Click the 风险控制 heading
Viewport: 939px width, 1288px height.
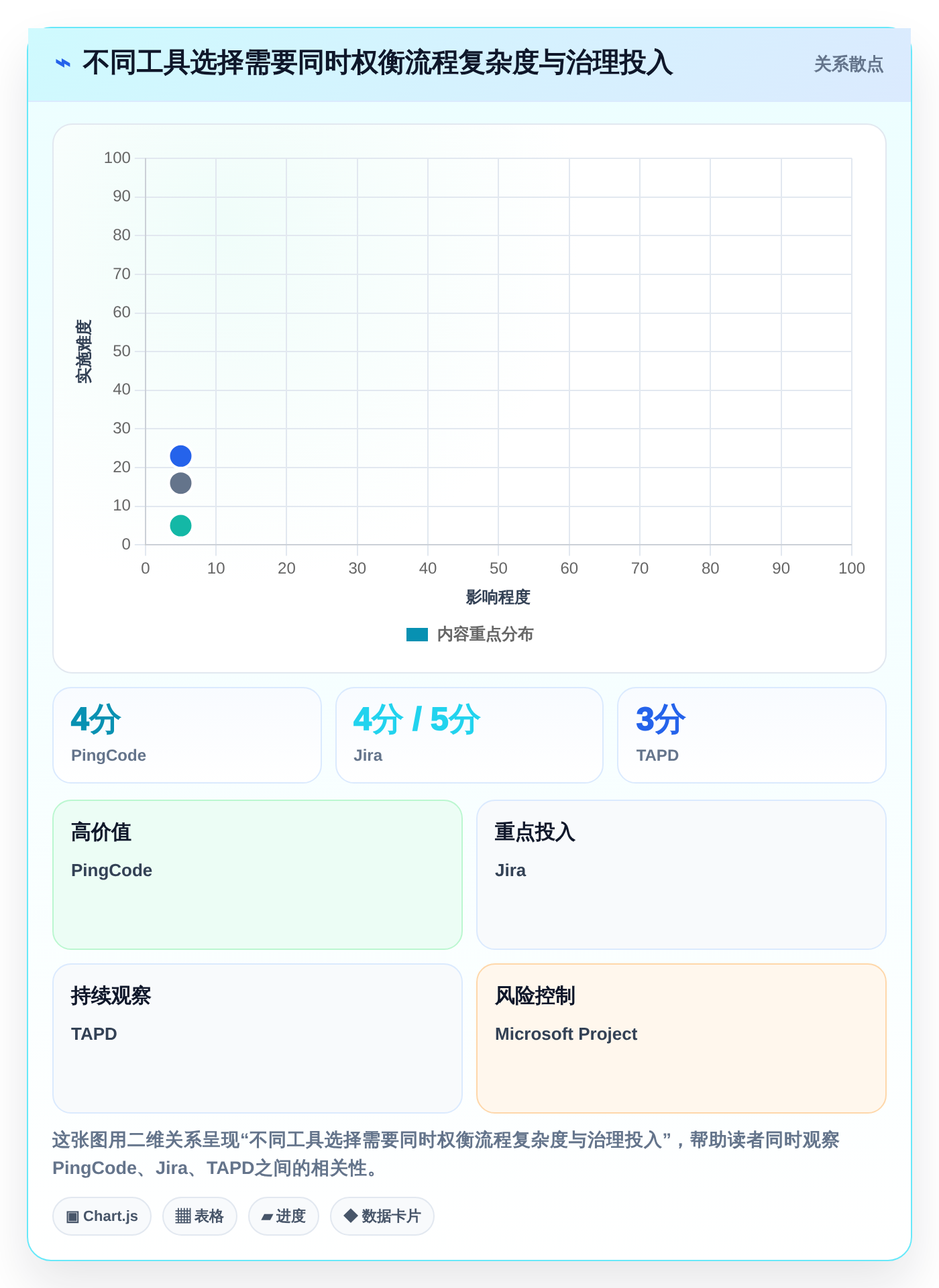535,996
